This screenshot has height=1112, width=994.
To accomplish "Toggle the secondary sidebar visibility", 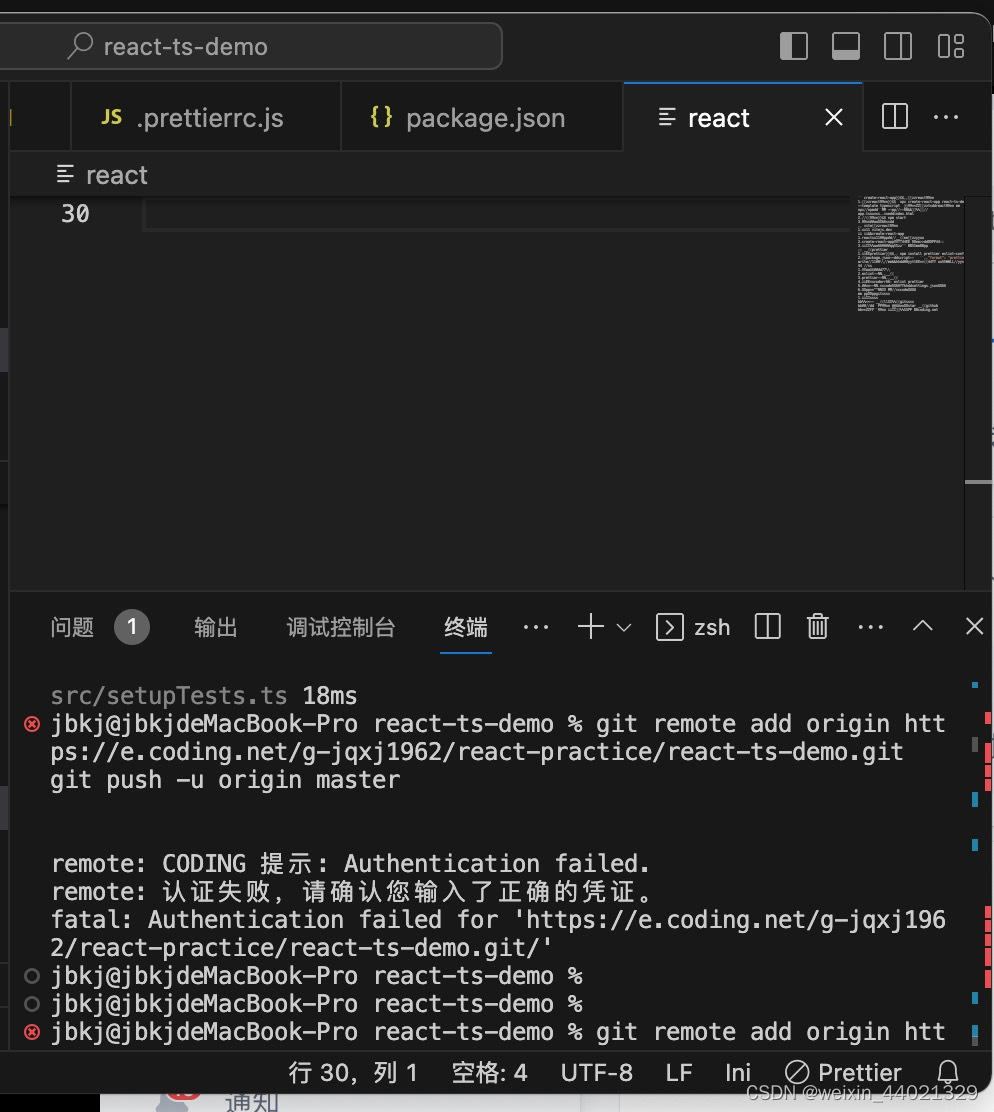I will click(897, 46).
